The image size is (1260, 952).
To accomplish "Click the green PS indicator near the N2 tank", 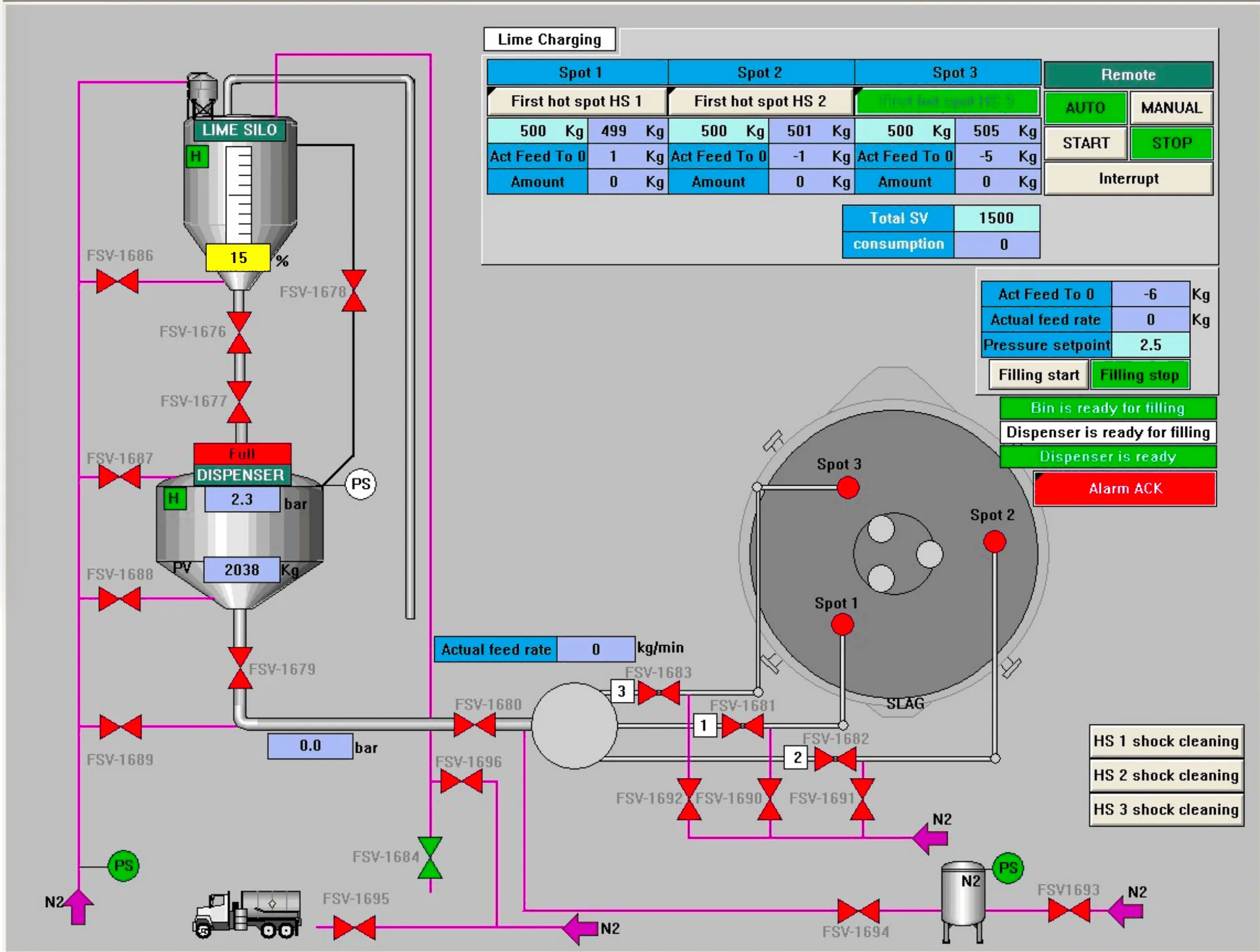I will (1008, 868).
